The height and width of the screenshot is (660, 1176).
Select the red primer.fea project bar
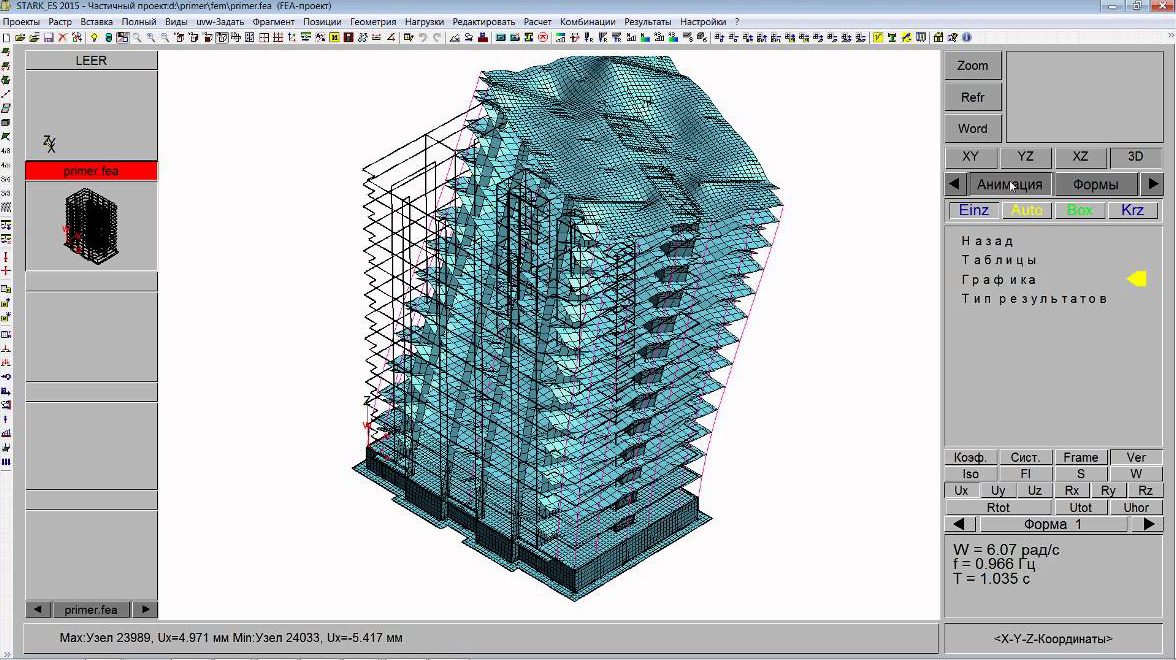[x=91, y=171]
